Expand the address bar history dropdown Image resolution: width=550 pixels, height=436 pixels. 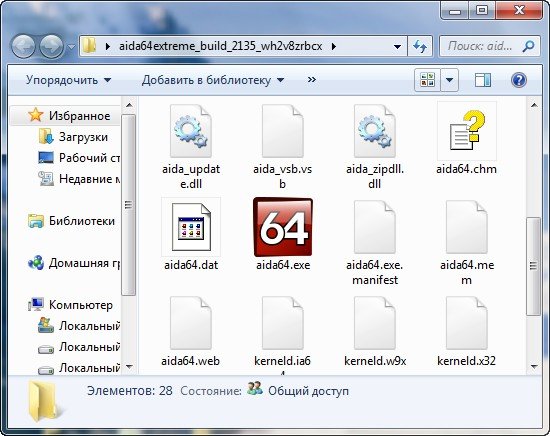(x=397, y=46)
